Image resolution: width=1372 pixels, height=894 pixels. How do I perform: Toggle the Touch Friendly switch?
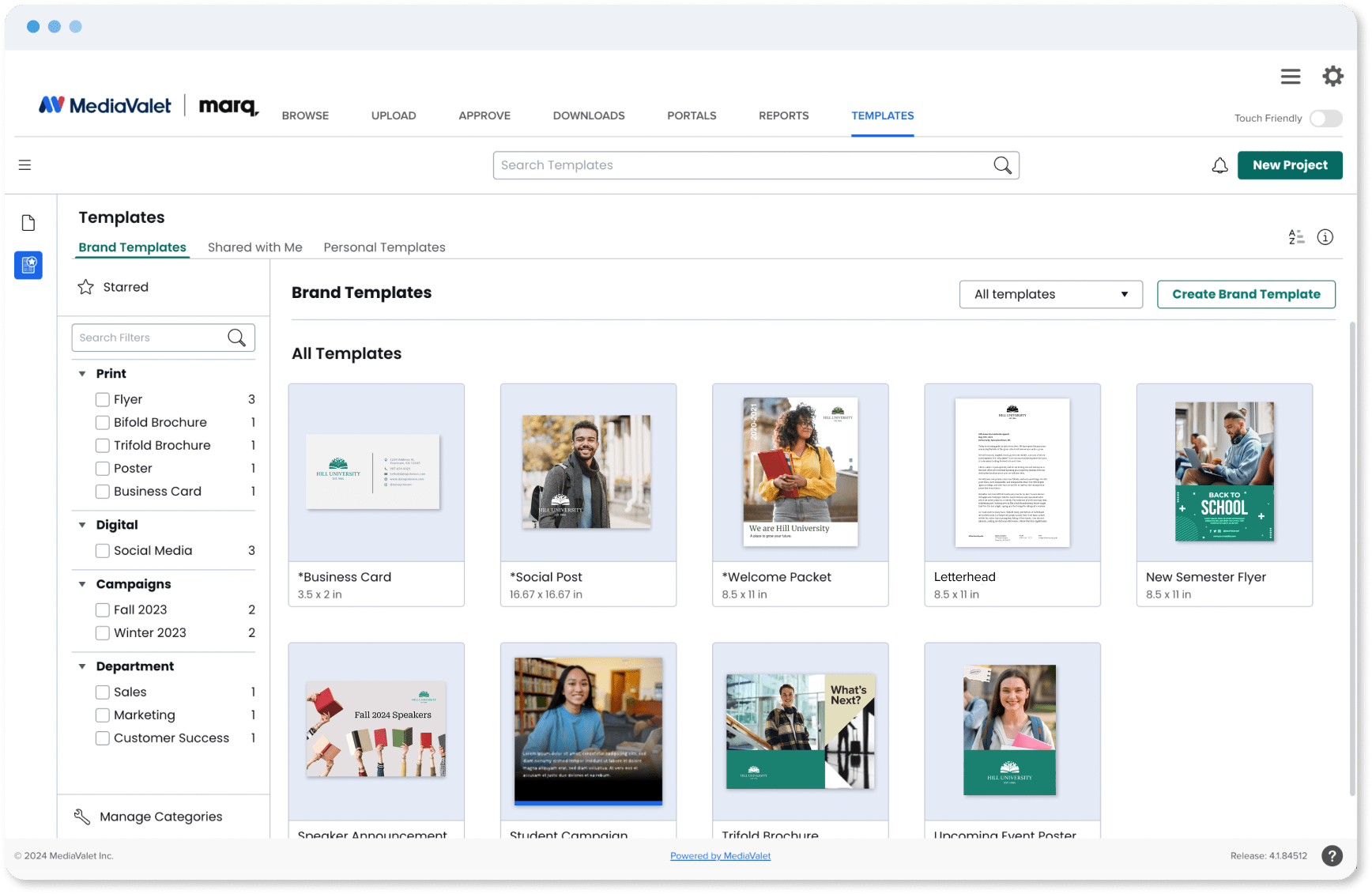[1326, 119]
